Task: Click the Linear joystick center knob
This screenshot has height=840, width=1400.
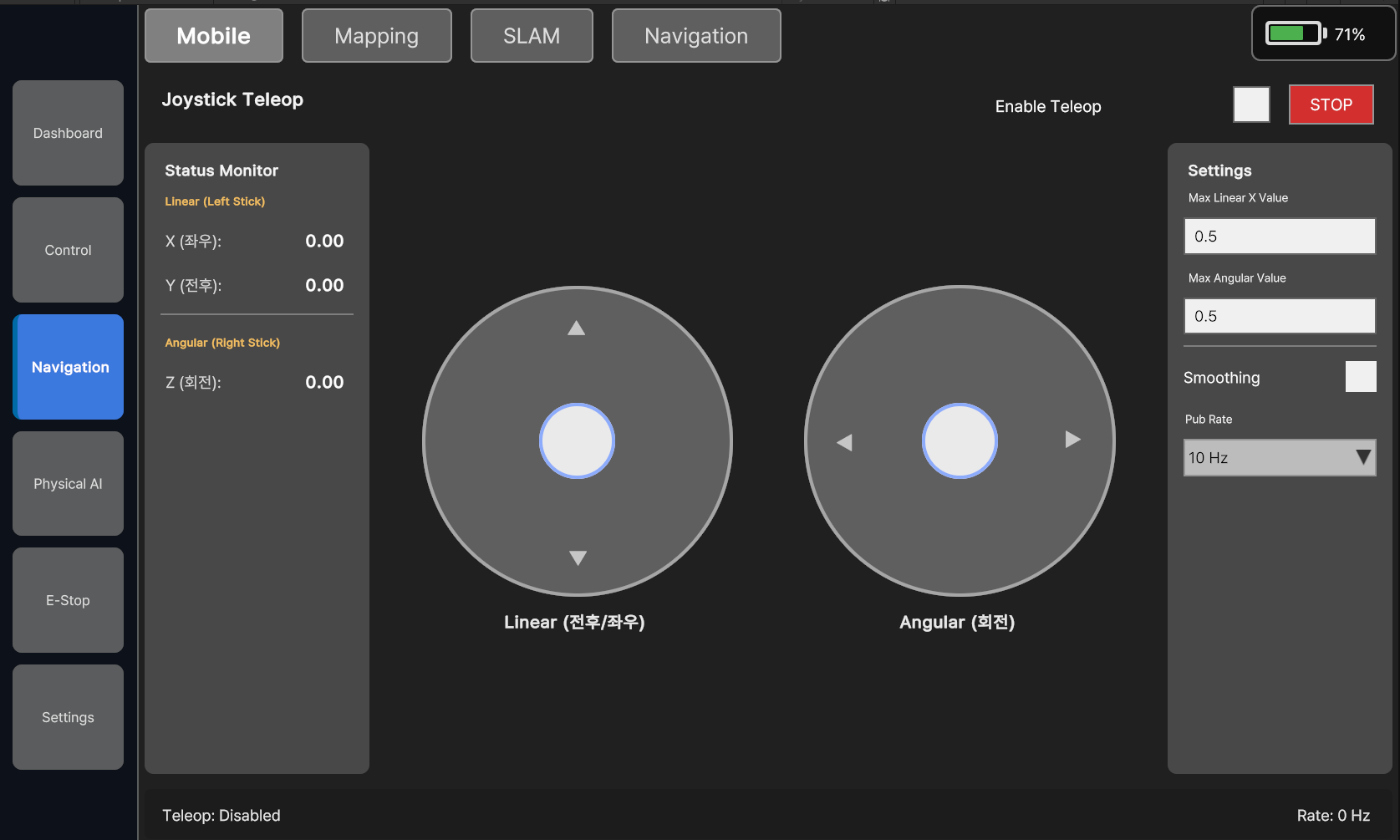Action: (577, 441)
